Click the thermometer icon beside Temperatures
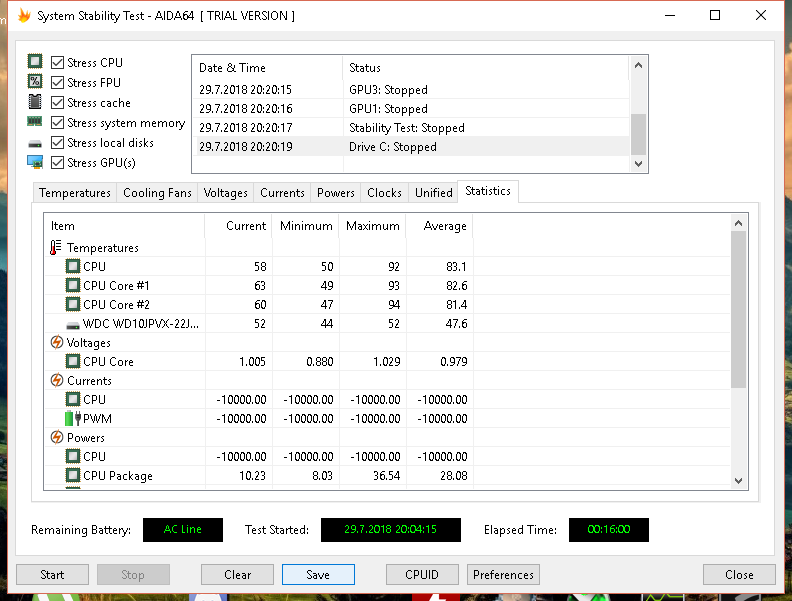This screenshot has height=601, width=792. (x=56, y=248)
